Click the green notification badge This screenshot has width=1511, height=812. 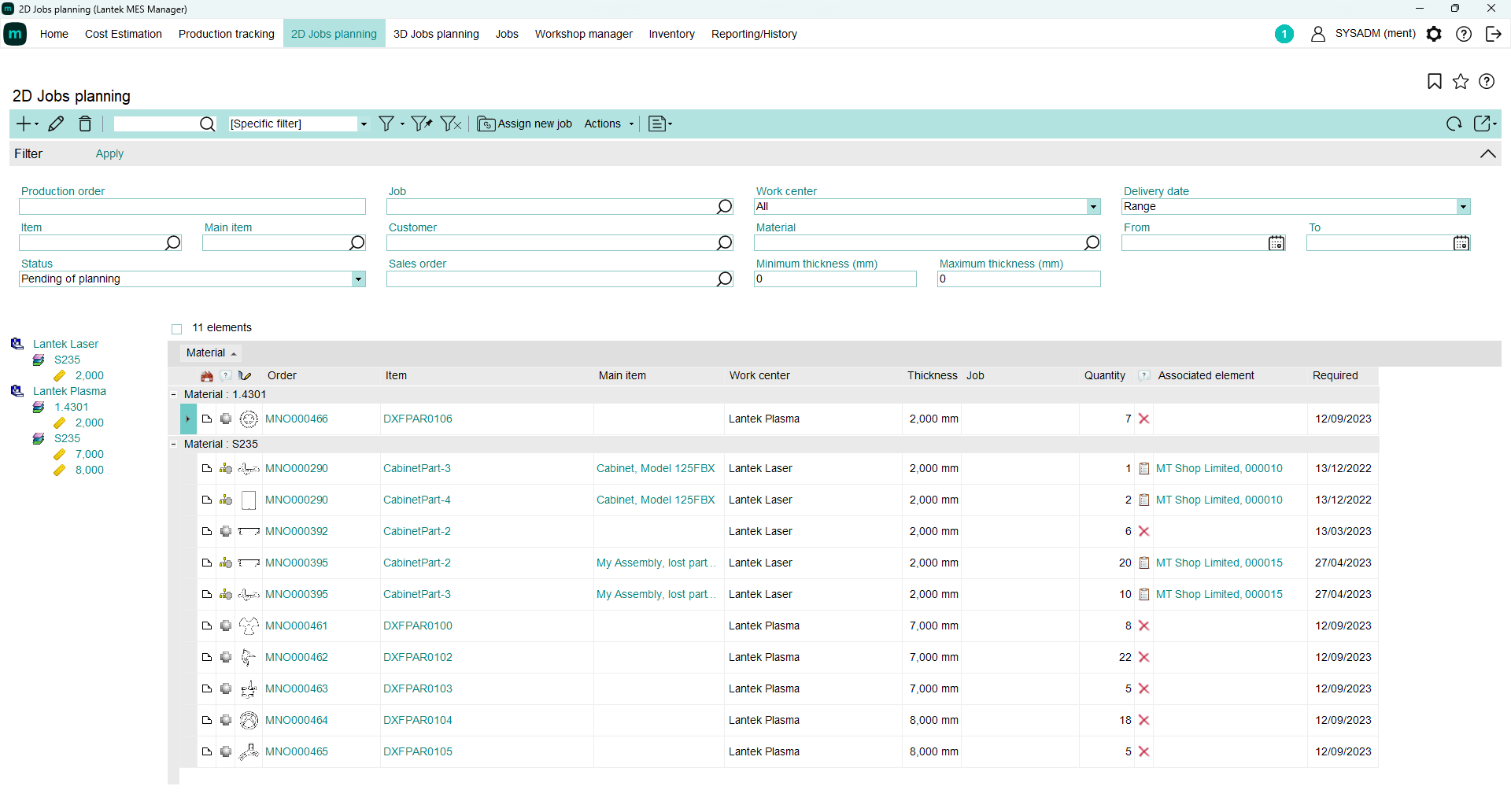coord(1284,34)
